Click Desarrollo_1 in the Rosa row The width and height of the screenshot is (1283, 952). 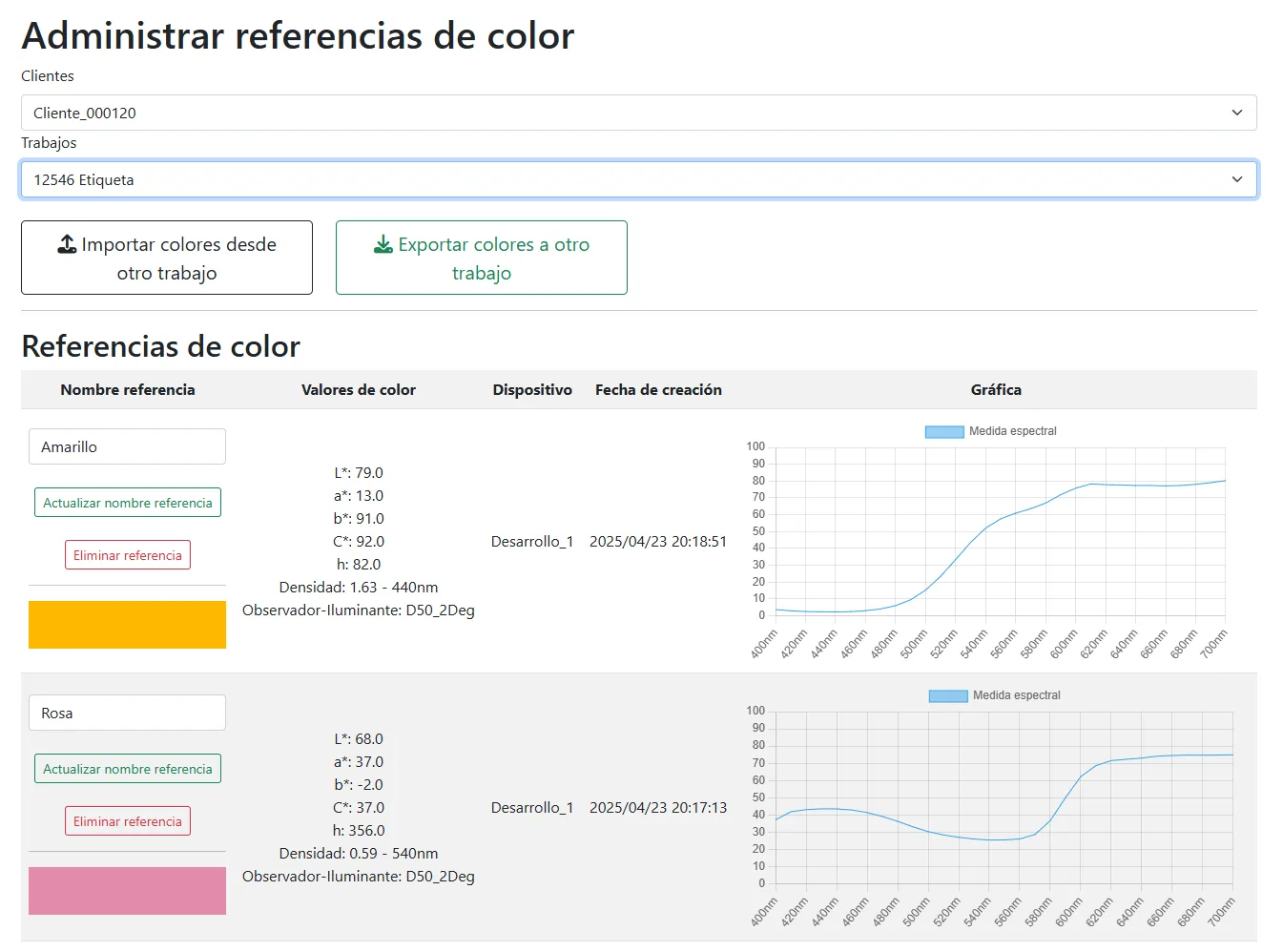pos(532,807)
